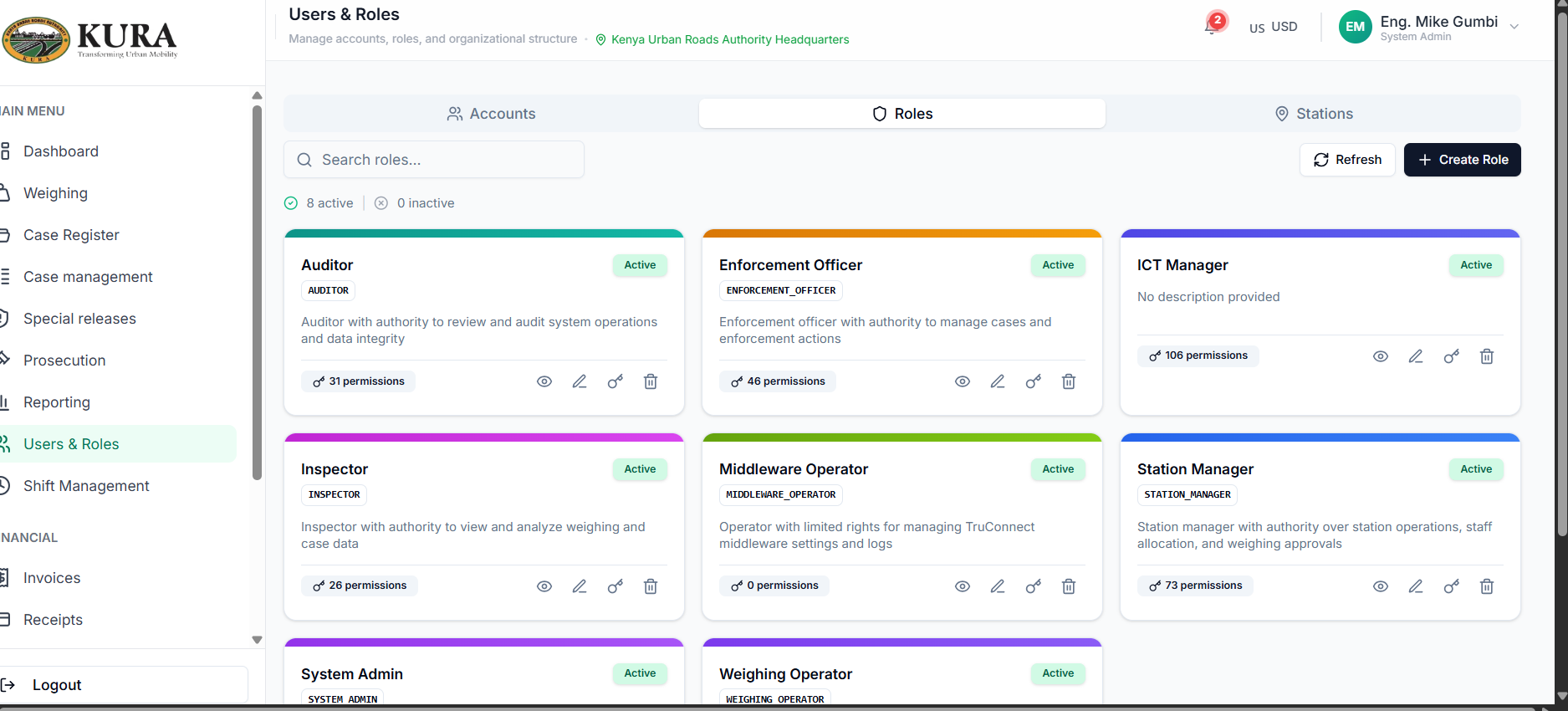This screenshot has height=711, width=1568.
Task: Click the page vertical scrollbar thumb
Action: pos(1561,276)
